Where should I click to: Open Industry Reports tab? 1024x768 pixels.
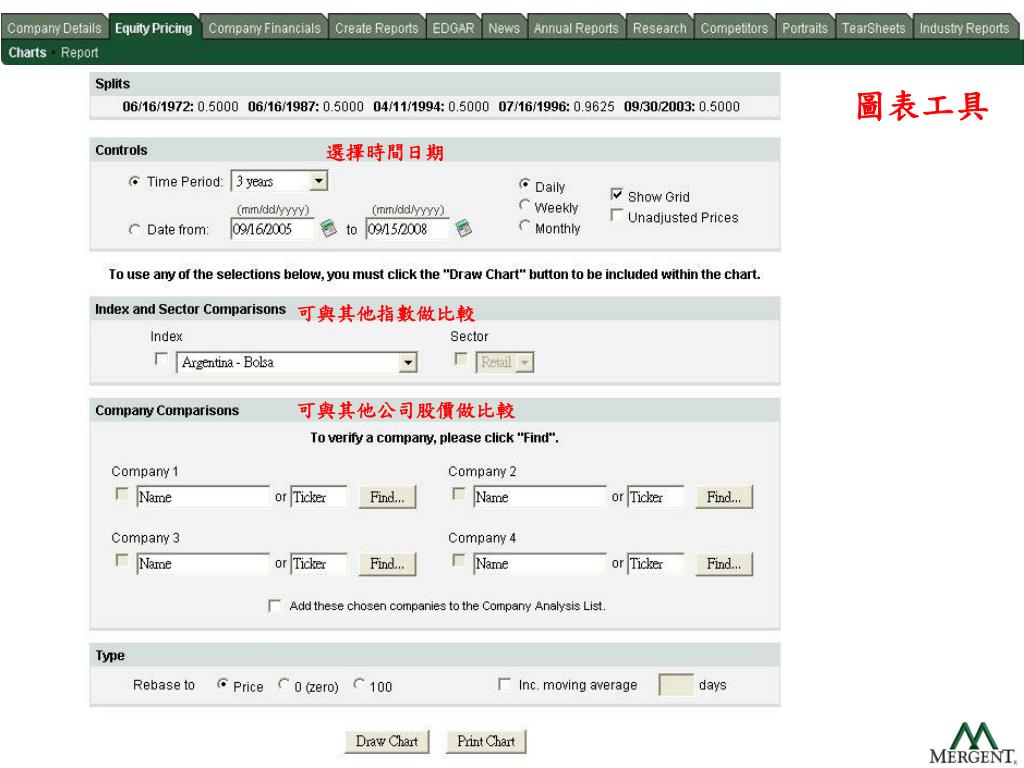[964, 28]
